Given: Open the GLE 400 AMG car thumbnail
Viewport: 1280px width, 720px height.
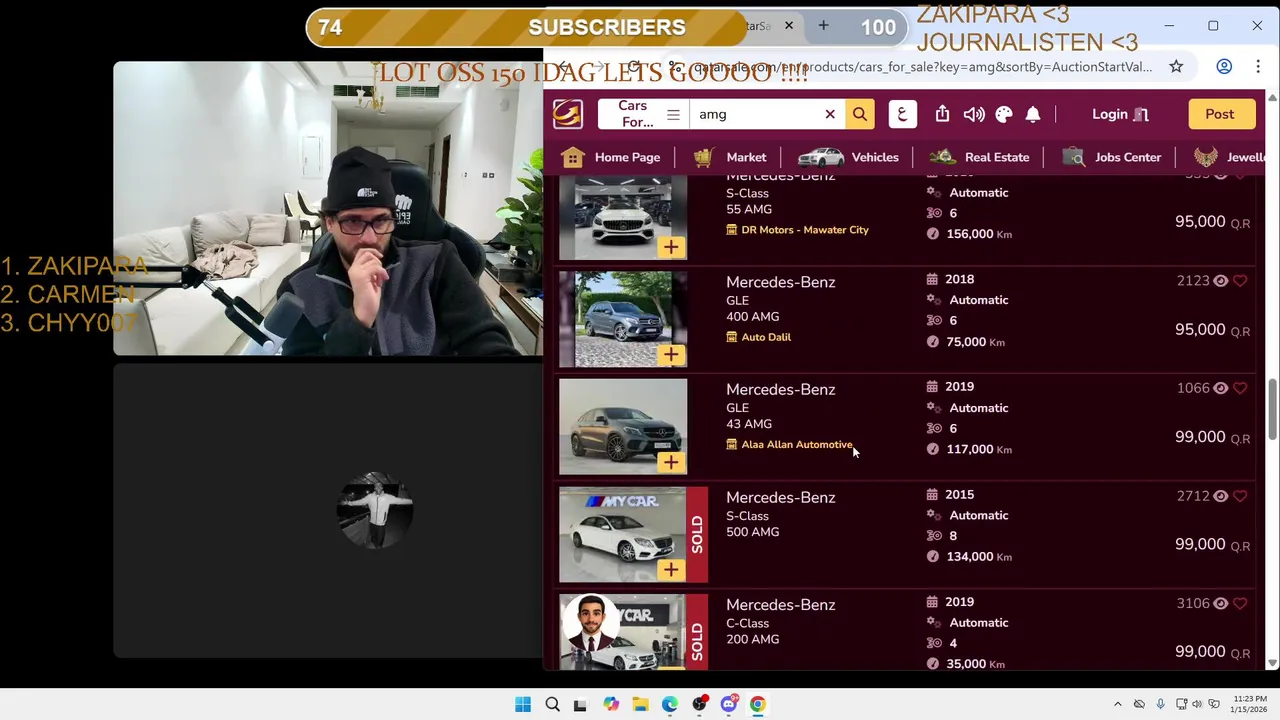Looking at the screenshot, I should [623, 319].
